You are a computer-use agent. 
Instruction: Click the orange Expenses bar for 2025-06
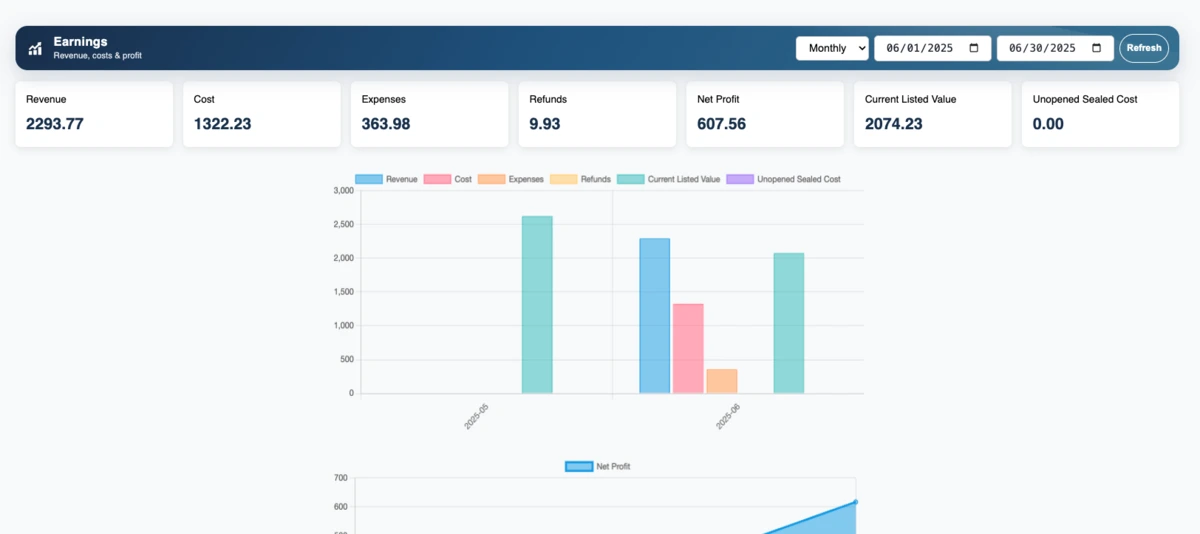point(722,381)
